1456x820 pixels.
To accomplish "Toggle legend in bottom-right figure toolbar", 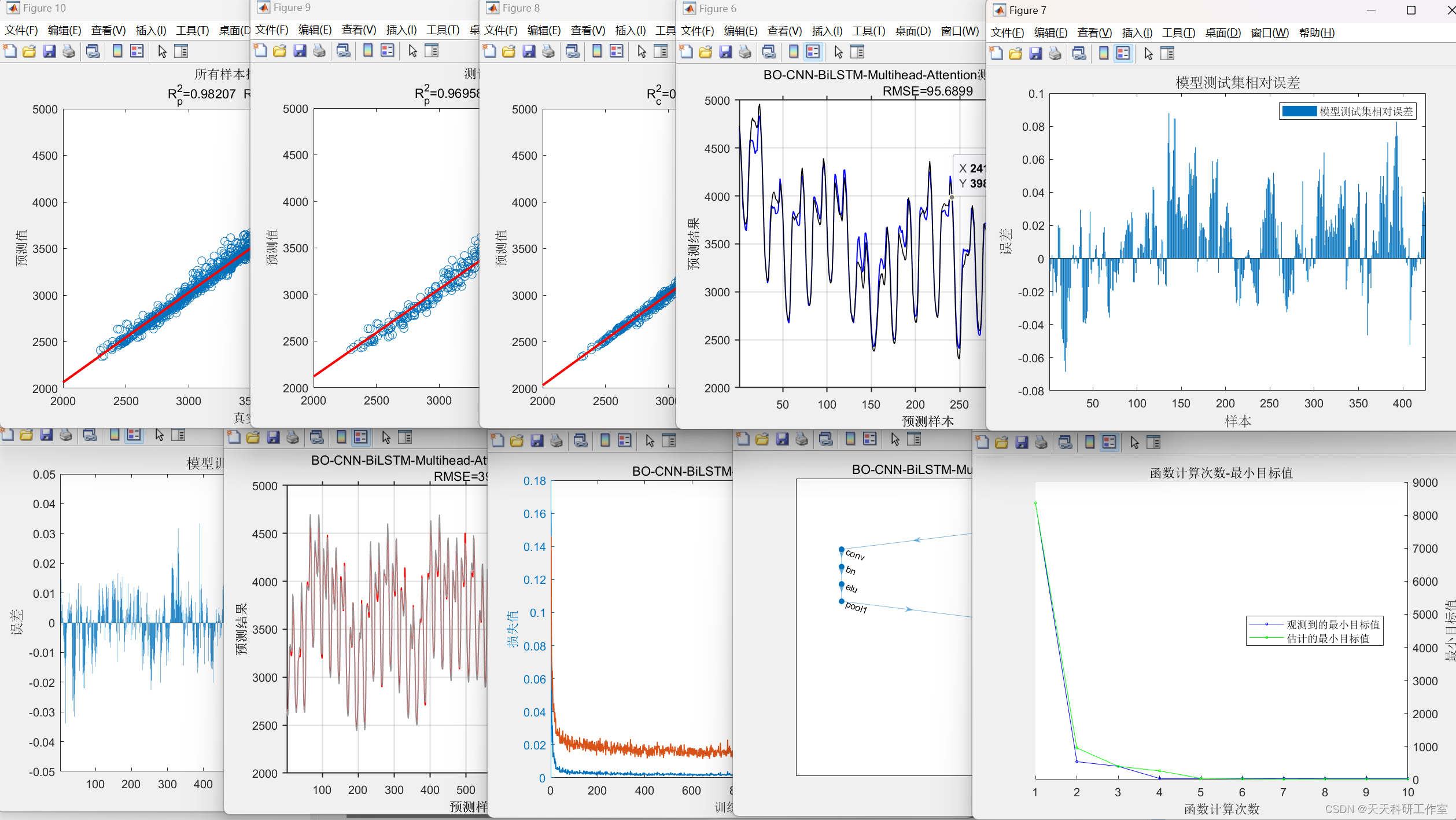I will 1109,442.
